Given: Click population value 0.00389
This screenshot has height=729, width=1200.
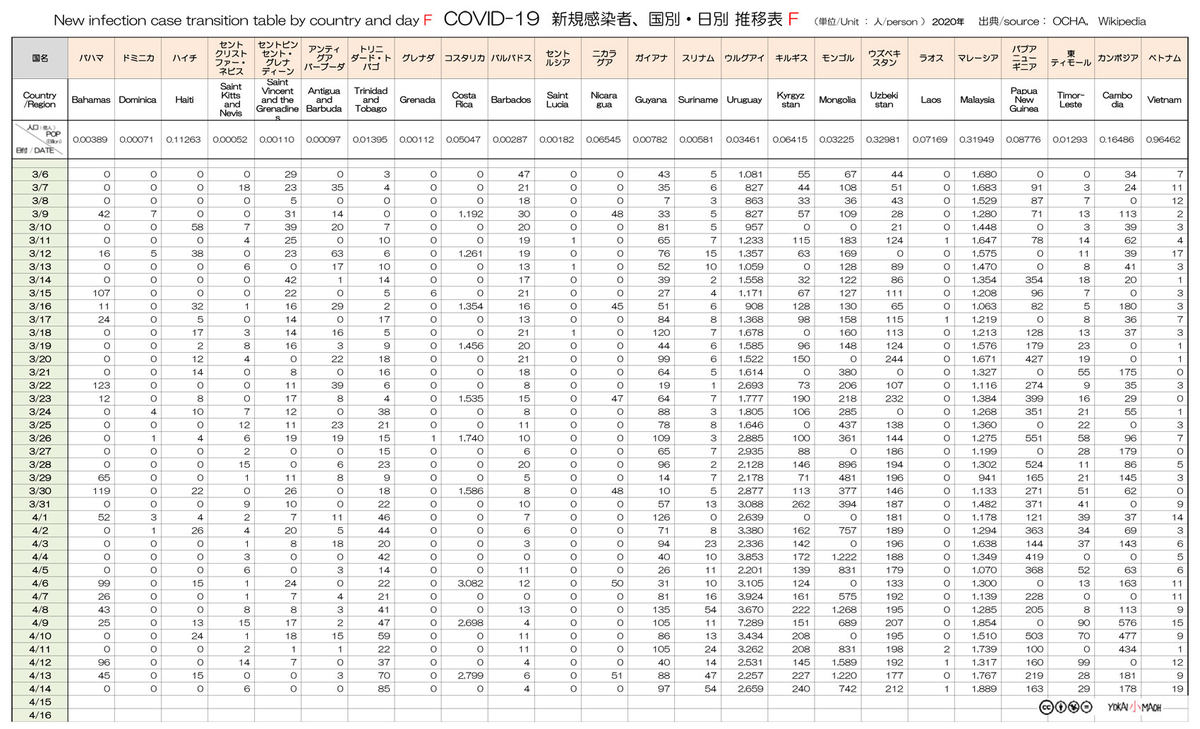Looking at the screenshot, I should coord(90,139).
